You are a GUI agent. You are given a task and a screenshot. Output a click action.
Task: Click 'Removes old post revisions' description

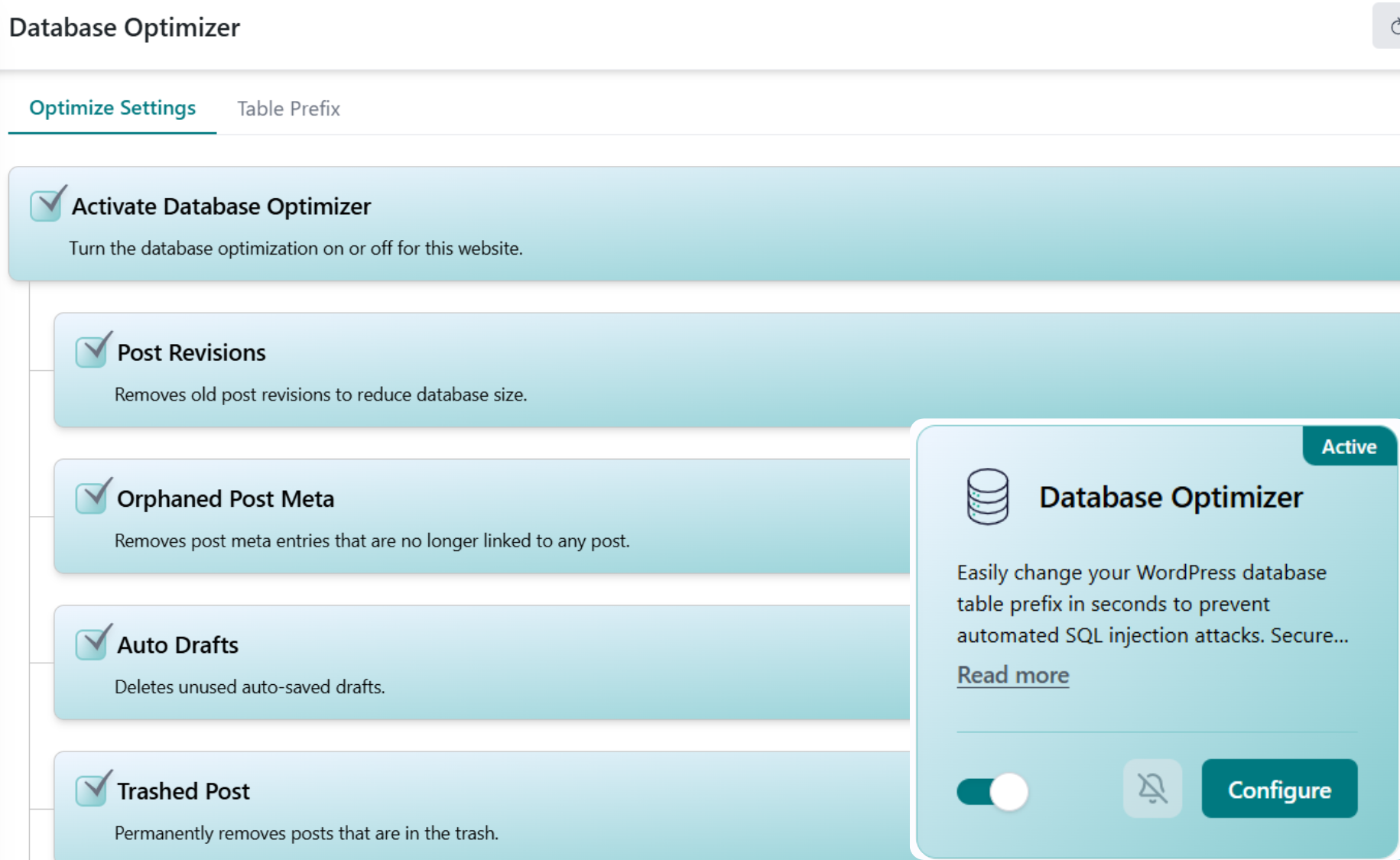[x=321, y=394]
